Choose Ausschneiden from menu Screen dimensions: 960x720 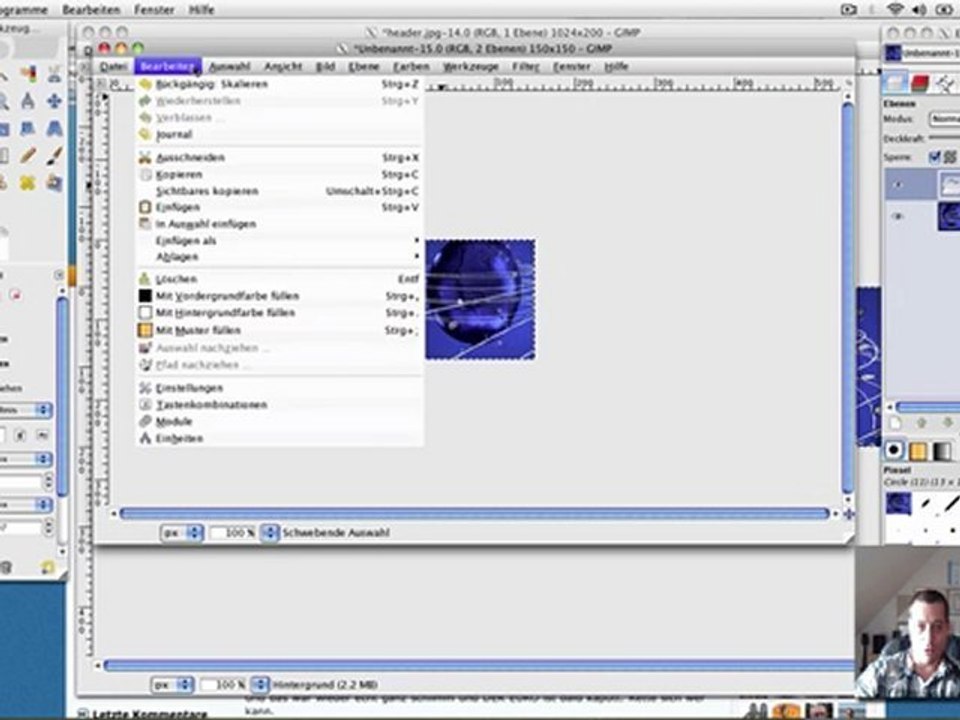279,157
